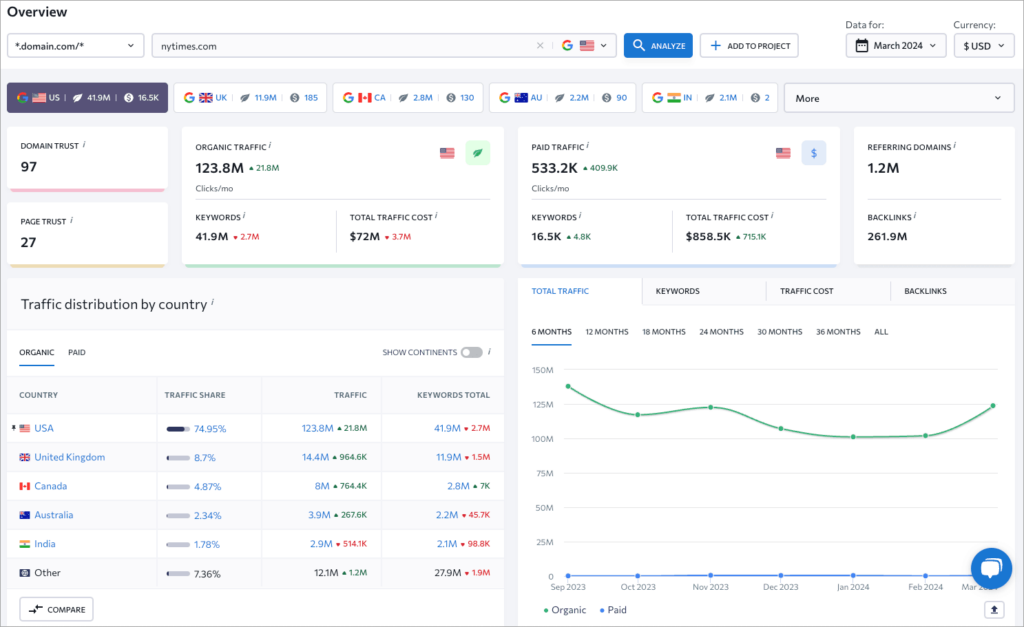The image size is (1024, 627).
Task: Switch to the Total Traffic chart tab
Action: pyautogui.click(x=560, y=291)
